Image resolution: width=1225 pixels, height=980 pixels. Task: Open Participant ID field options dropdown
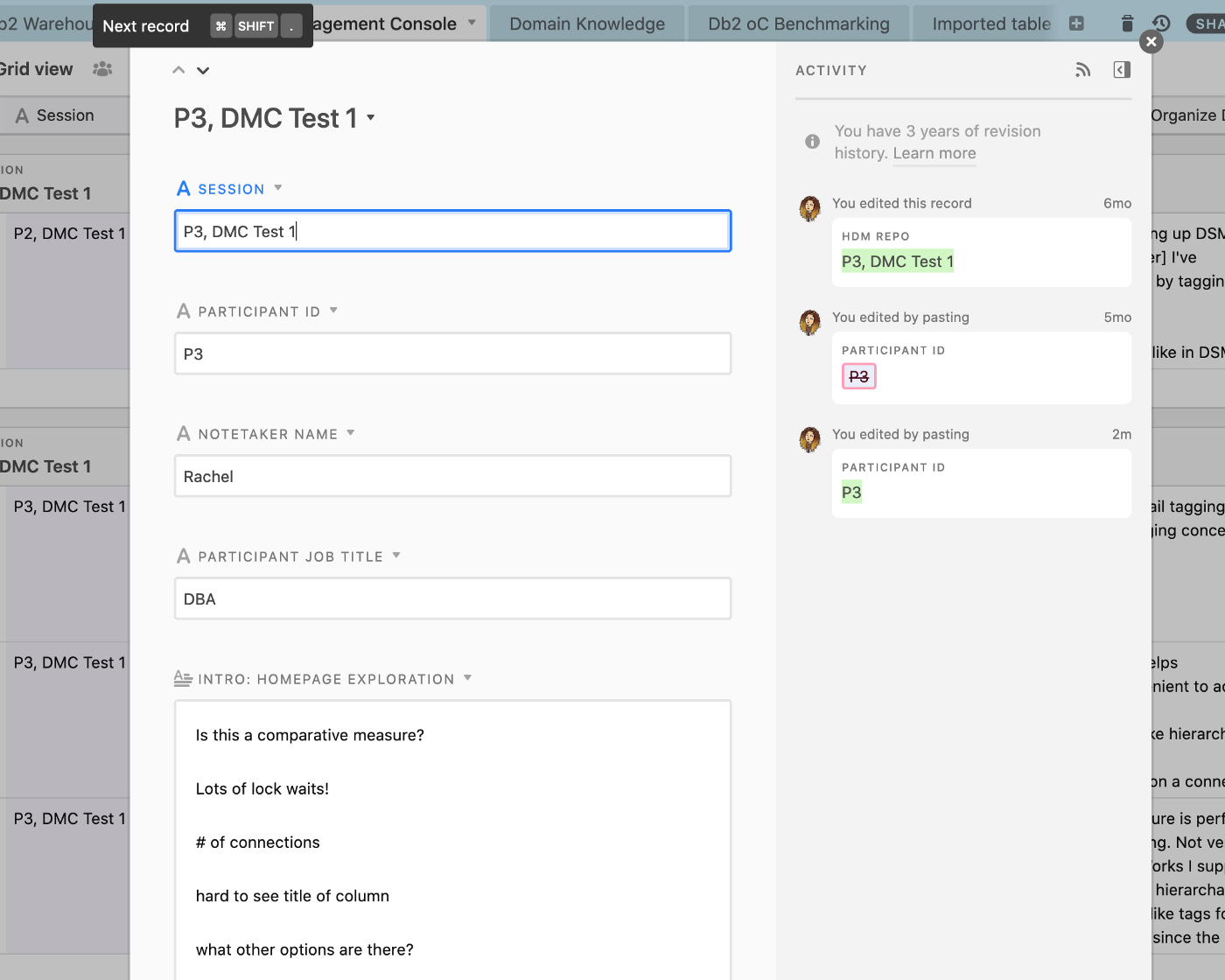333,311
